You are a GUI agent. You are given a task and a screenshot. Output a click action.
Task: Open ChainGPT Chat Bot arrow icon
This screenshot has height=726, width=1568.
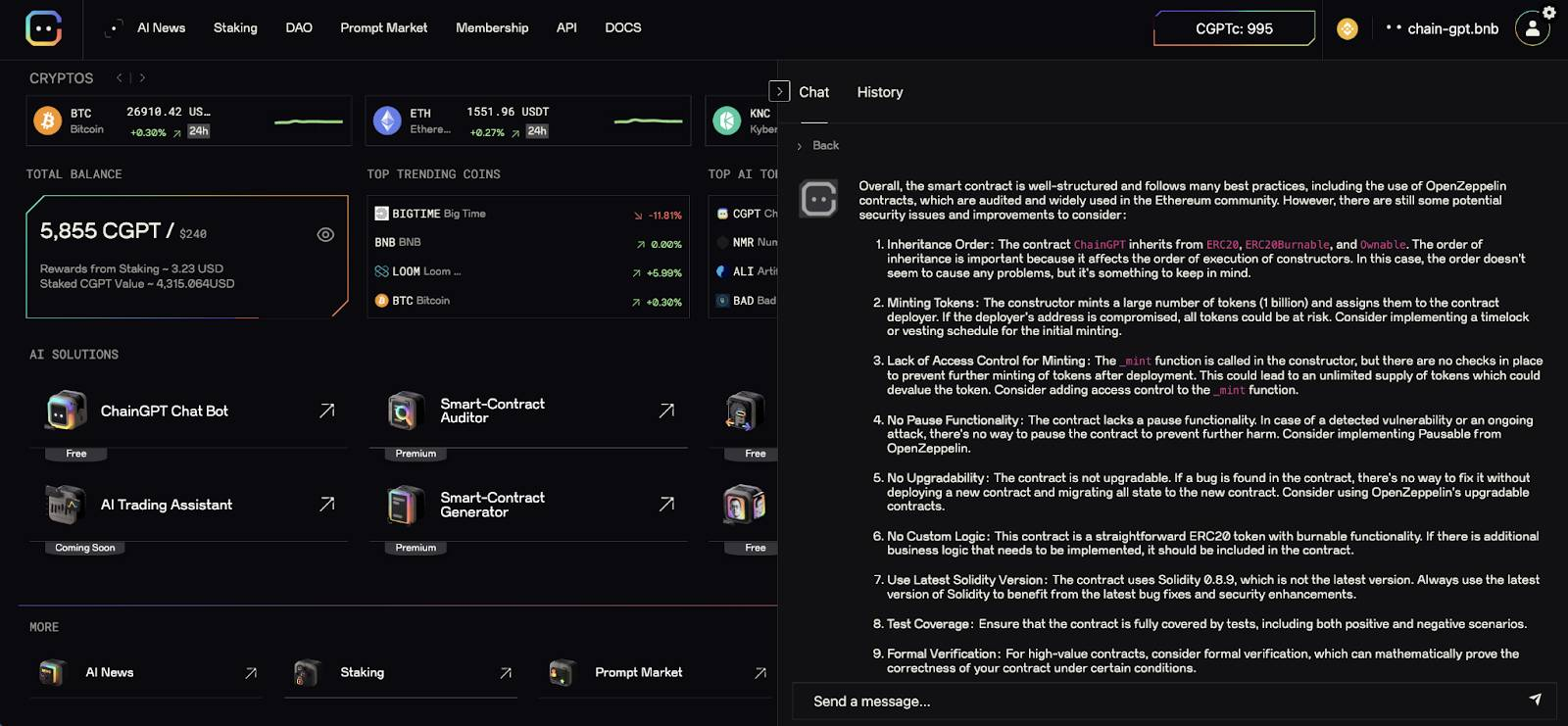coord(327,411)
